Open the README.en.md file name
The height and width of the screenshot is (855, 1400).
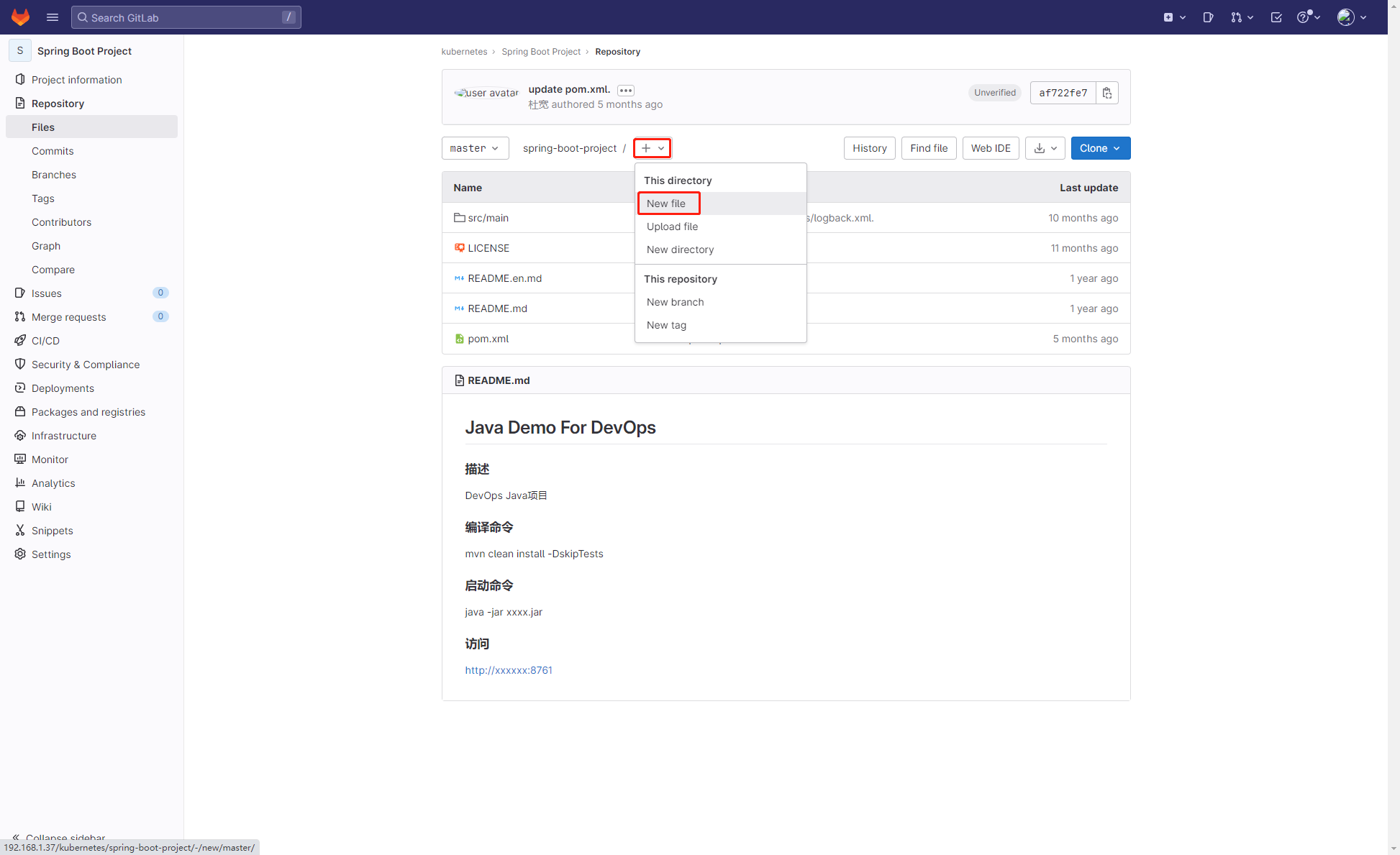pos(505,278)
